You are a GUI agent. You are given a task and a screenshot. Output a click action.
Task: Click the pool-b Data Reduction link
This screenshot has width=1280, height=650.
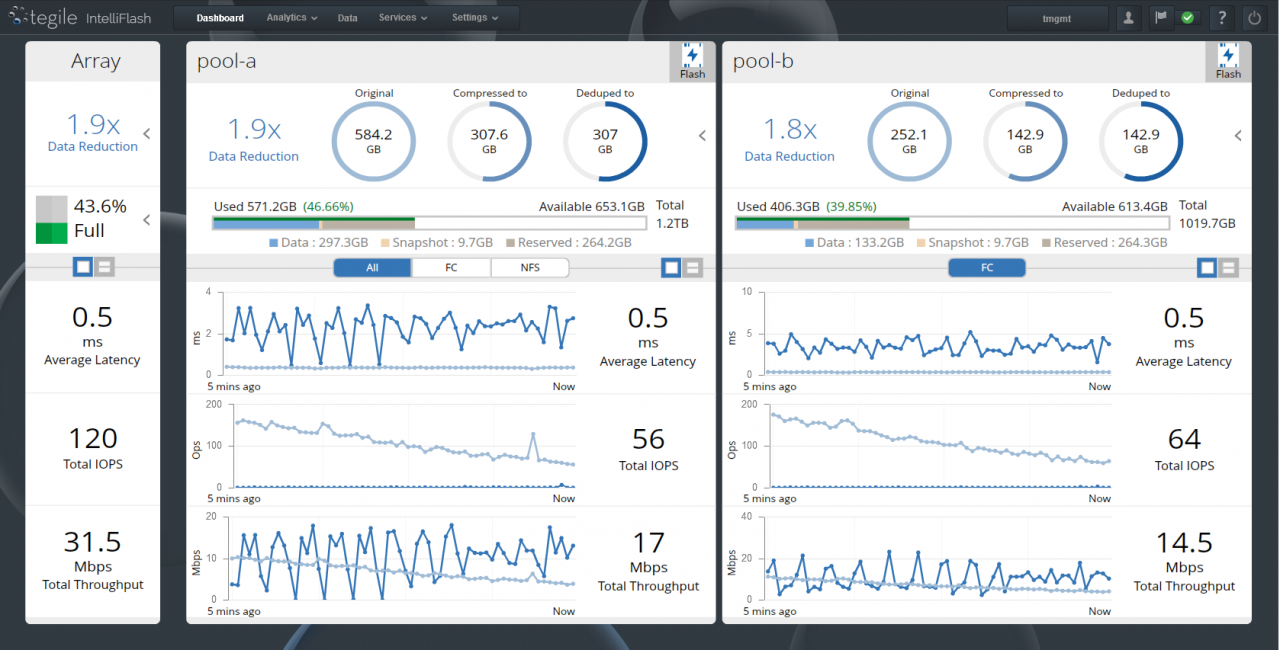point(790,157)
